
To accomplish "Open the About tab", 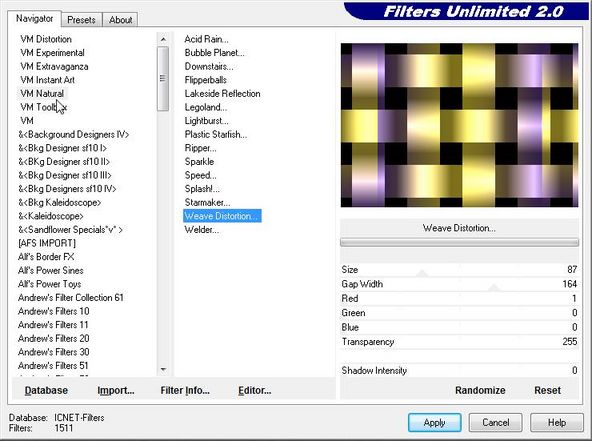I will pos(120,20).
